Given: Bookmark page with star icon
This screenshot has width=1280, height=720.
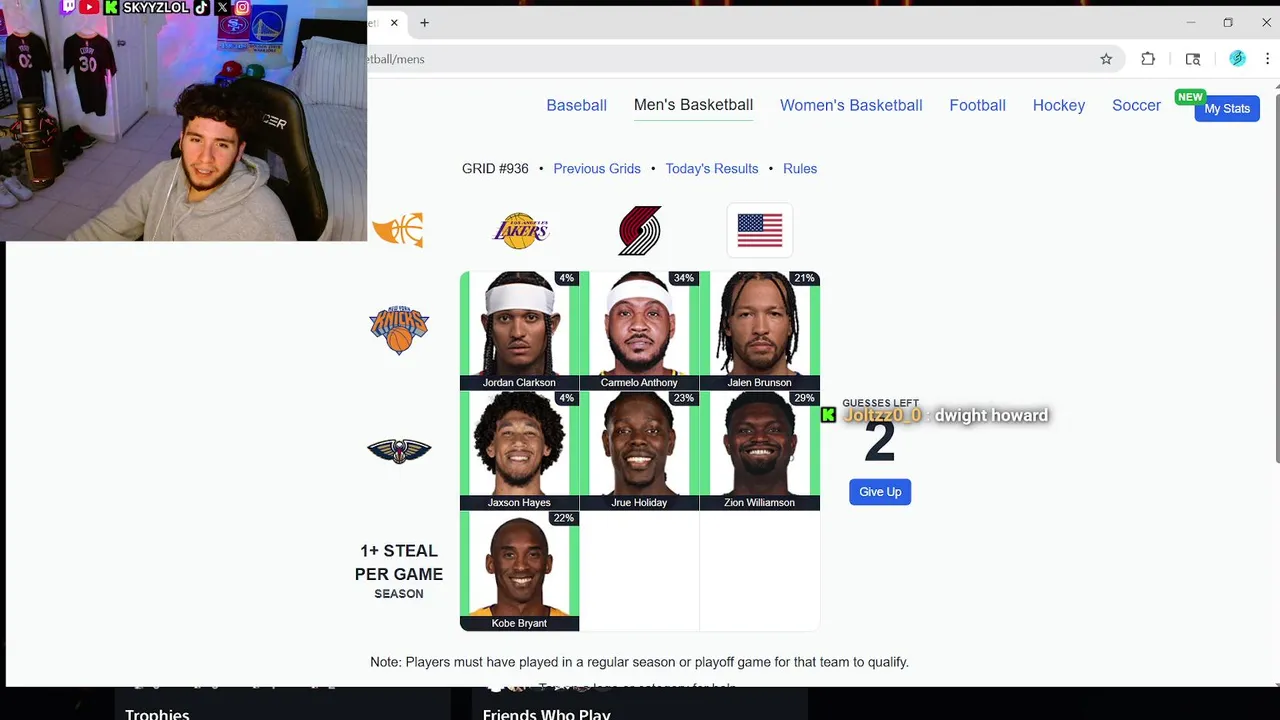Looking at the screenshot, I should point(1106,59).
